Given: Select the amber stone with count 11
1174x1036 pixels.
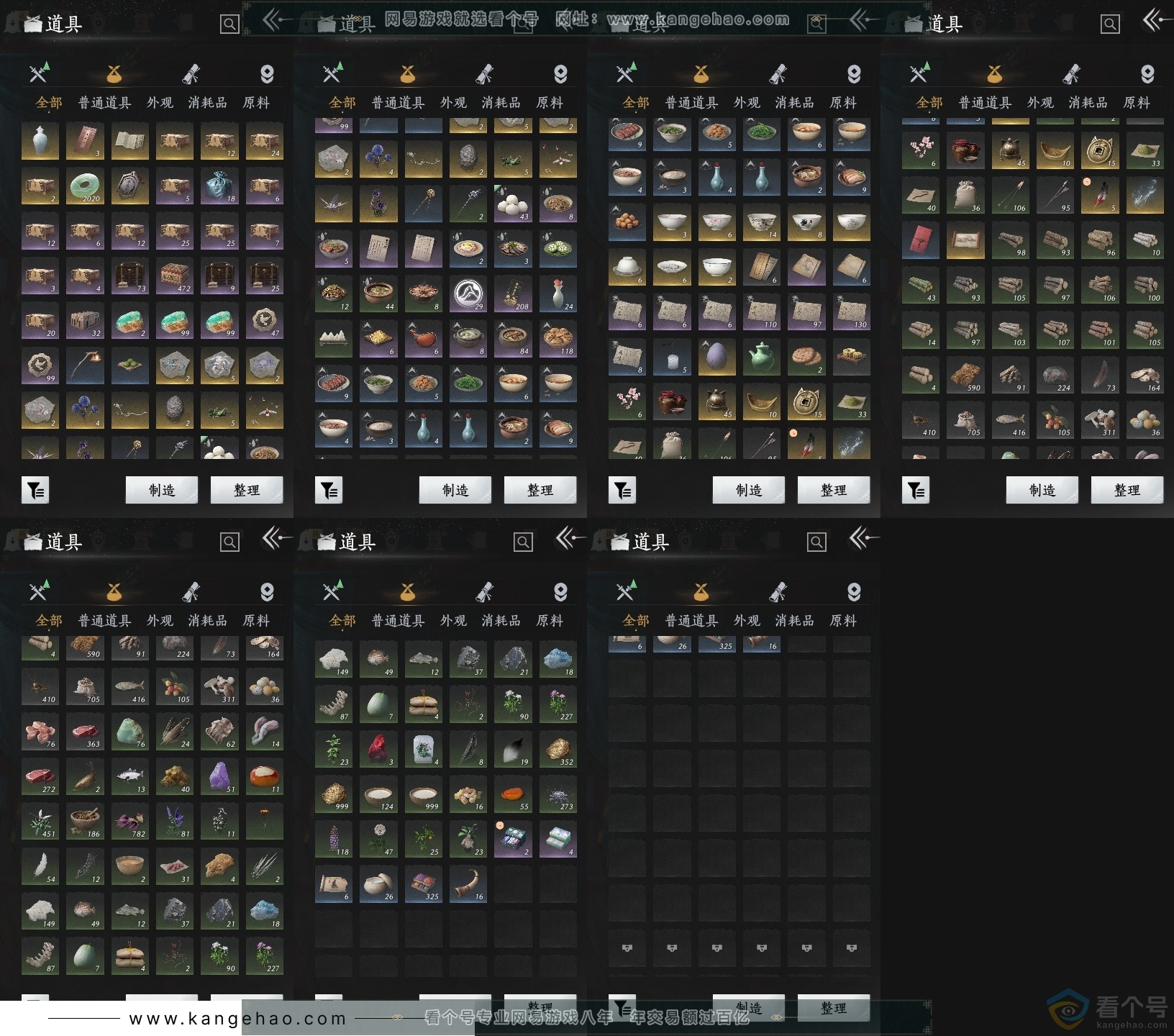Looking at the screenshot, I should 264,776.
